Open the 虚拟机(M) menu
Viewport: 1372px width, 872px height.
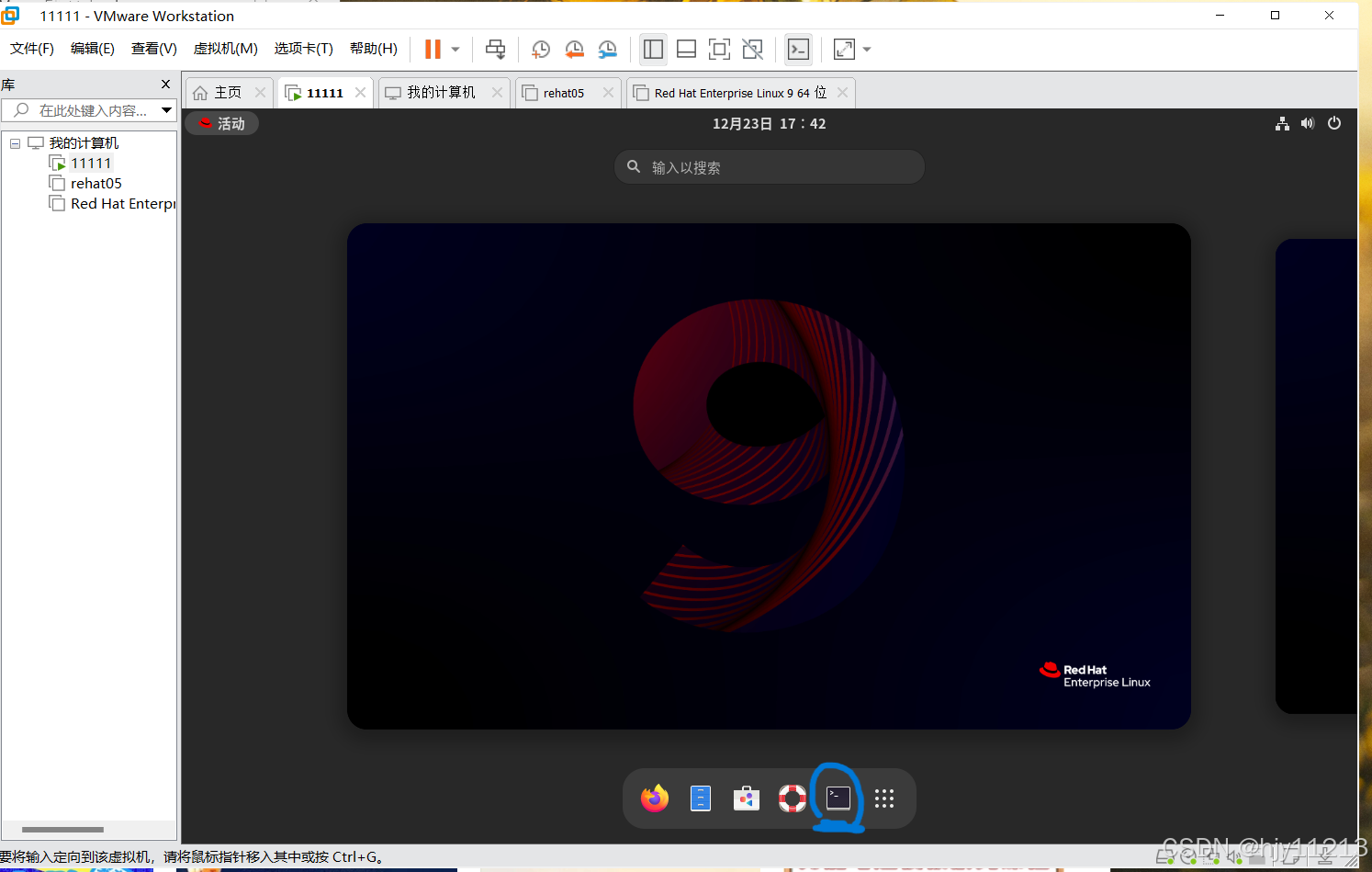(225, 49)
